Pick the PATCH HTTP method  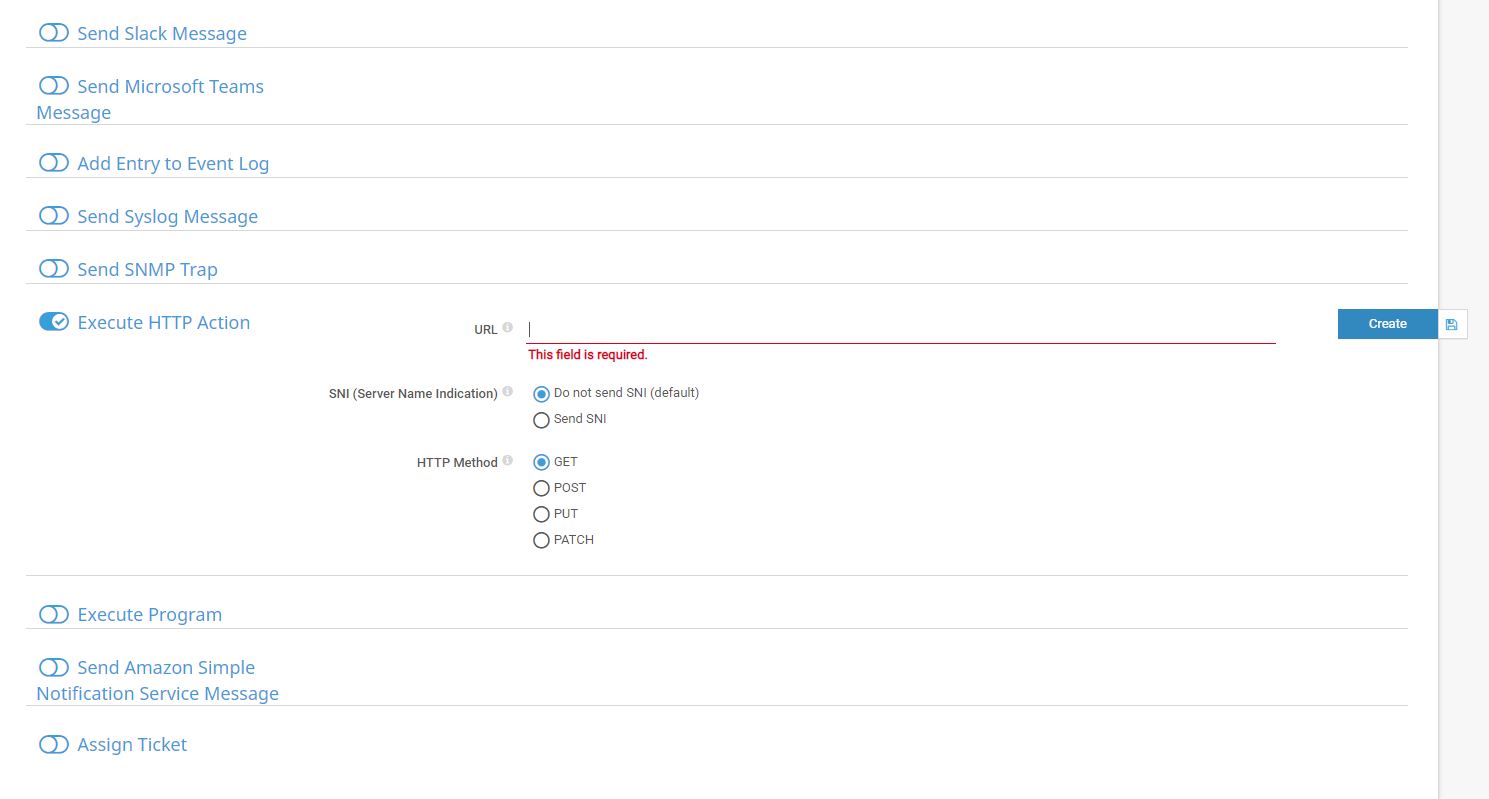point(542,540)
